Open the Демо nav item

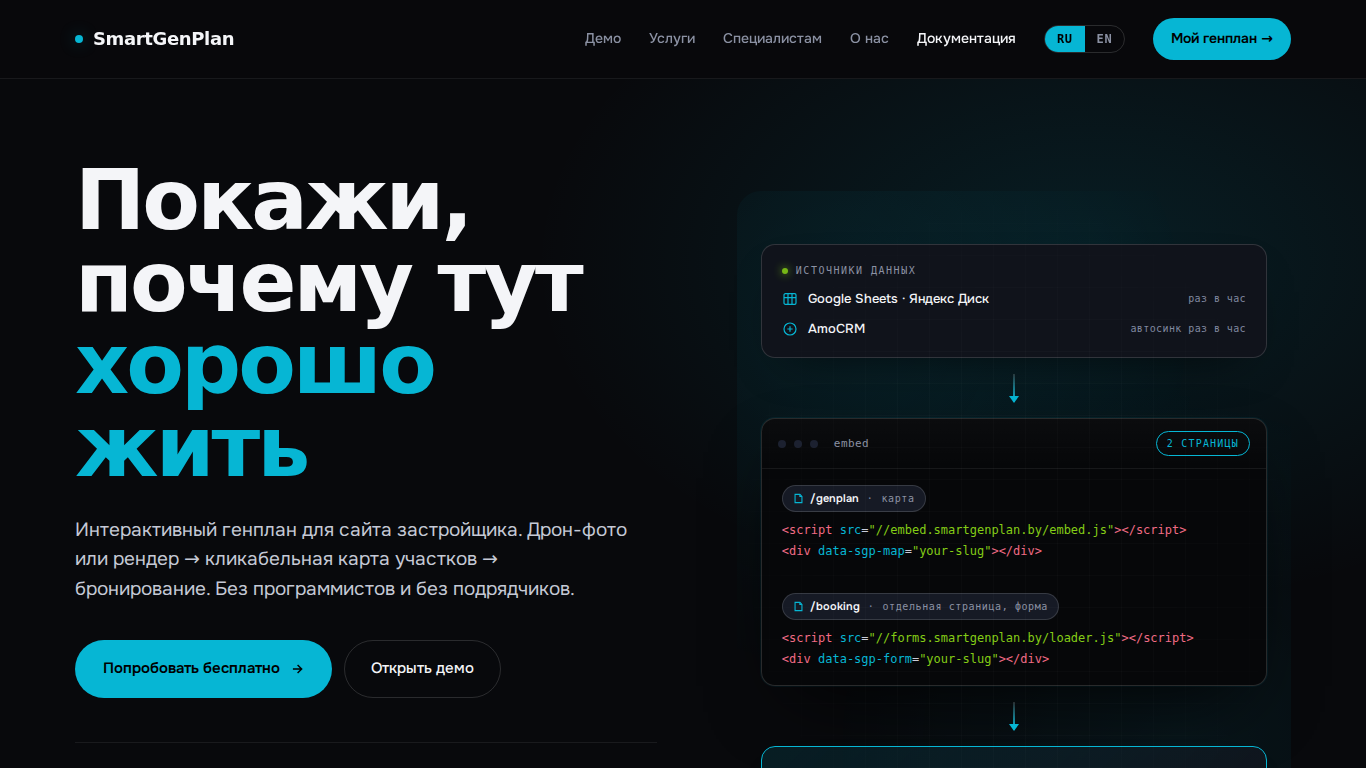pos(603,39)
